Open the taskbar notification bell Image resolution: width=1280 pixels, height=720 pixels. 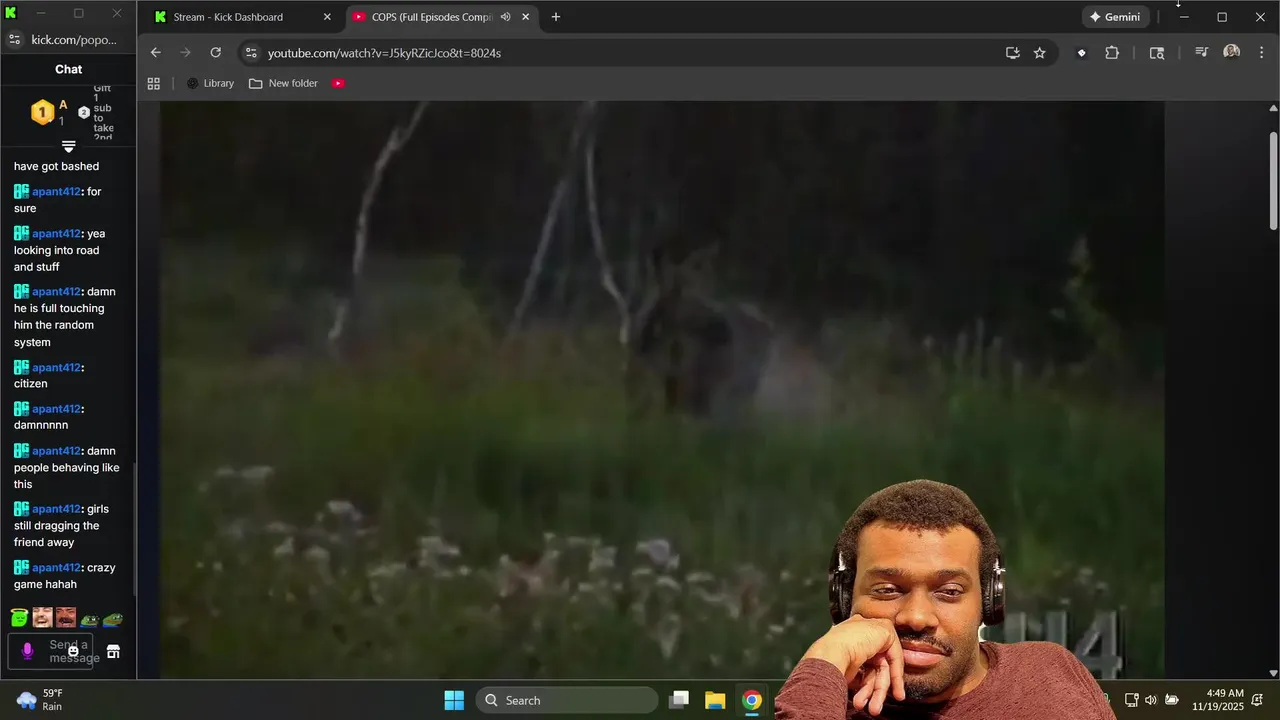pyautogui.click(x=1258, y=700)
